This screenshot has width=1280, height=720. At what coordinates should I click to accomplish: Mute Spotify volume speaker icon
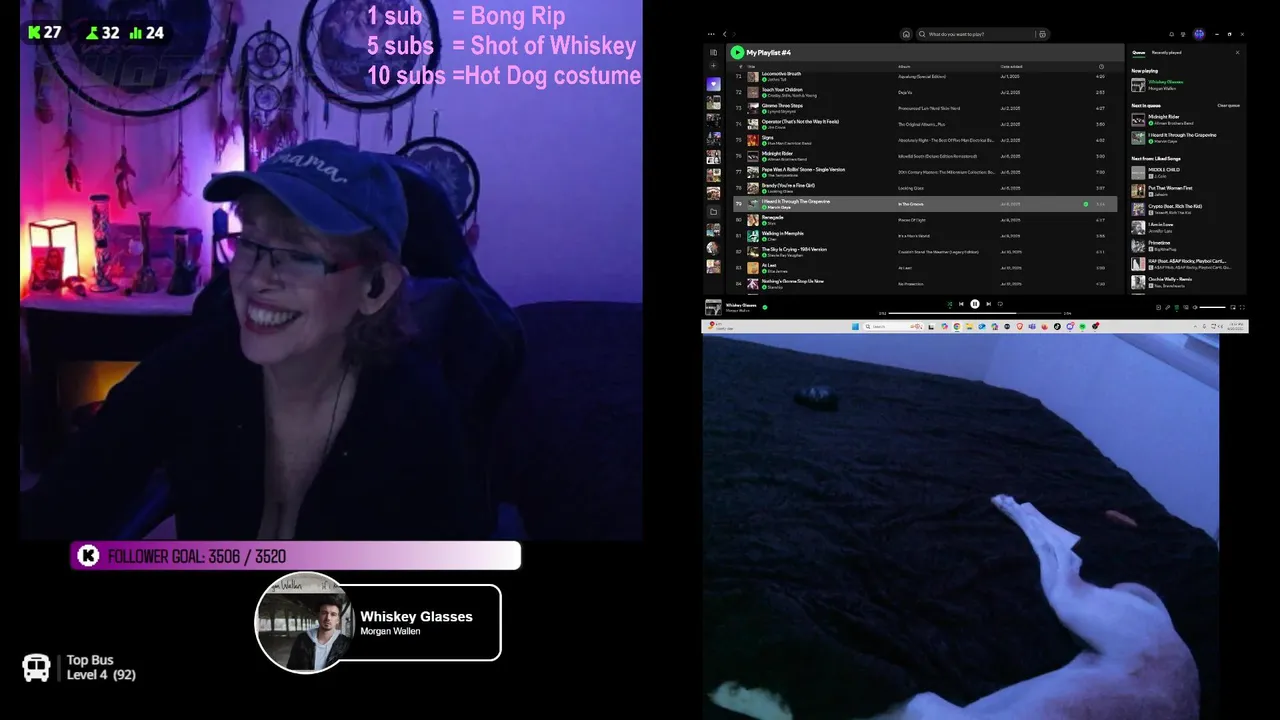tap(1195, 307)
